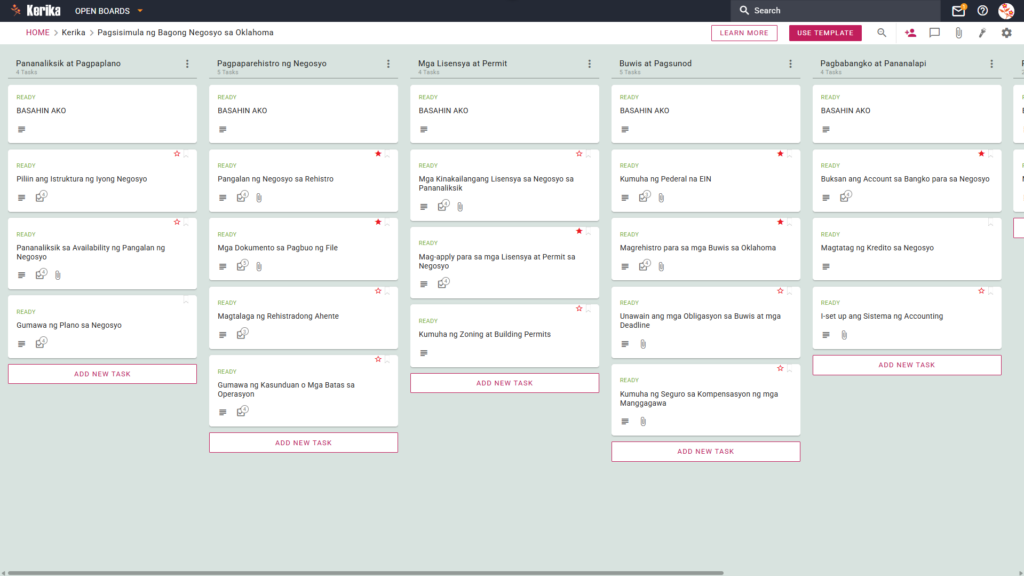Open the help question mark icon
Image resolution: width=1024 pixels, height=576 pixels.
[x=982, y=10]
